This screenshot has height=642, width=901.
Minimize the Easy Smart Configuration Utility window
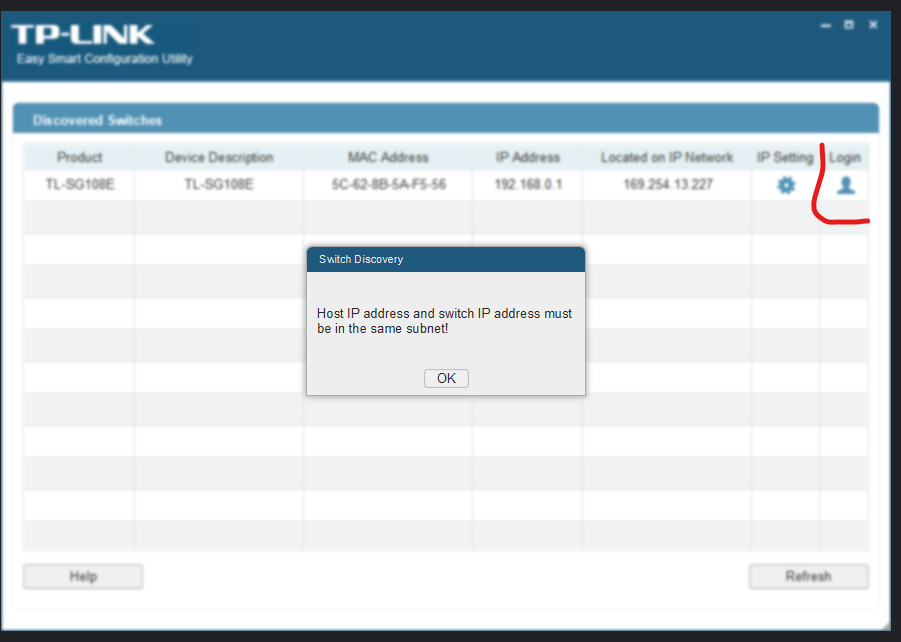click(826, 25)
